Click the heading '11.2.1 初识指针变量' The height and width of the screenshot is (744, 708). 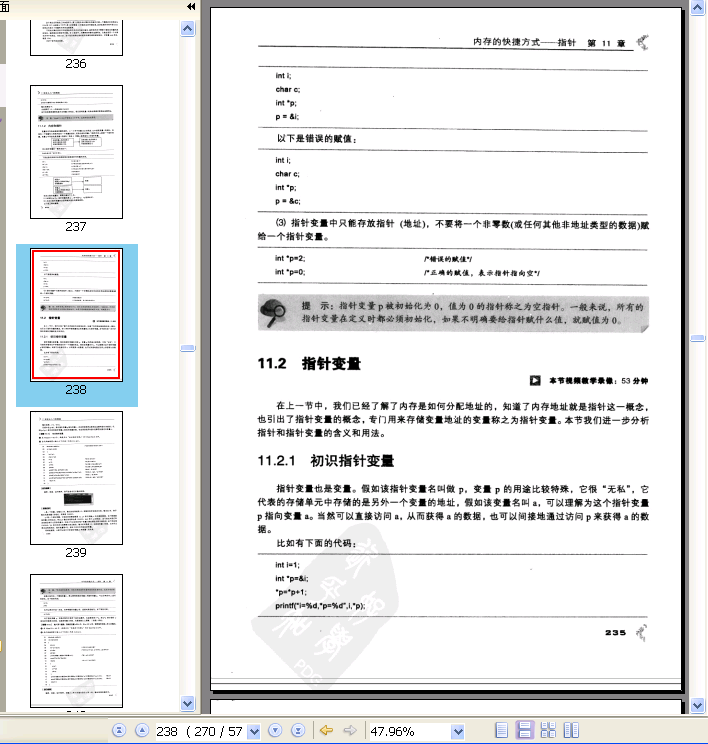point(326,461)
